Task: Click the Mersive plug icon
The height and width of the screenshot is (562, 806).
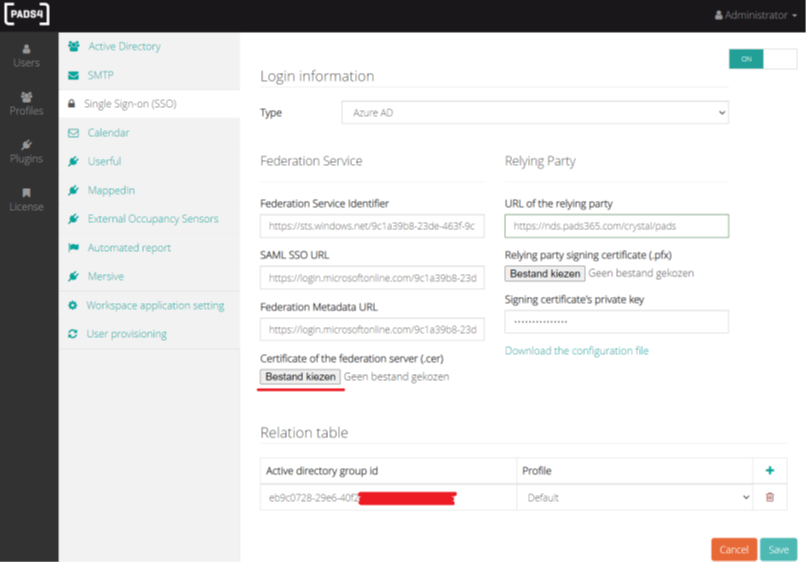Action: tap(74, 276)
